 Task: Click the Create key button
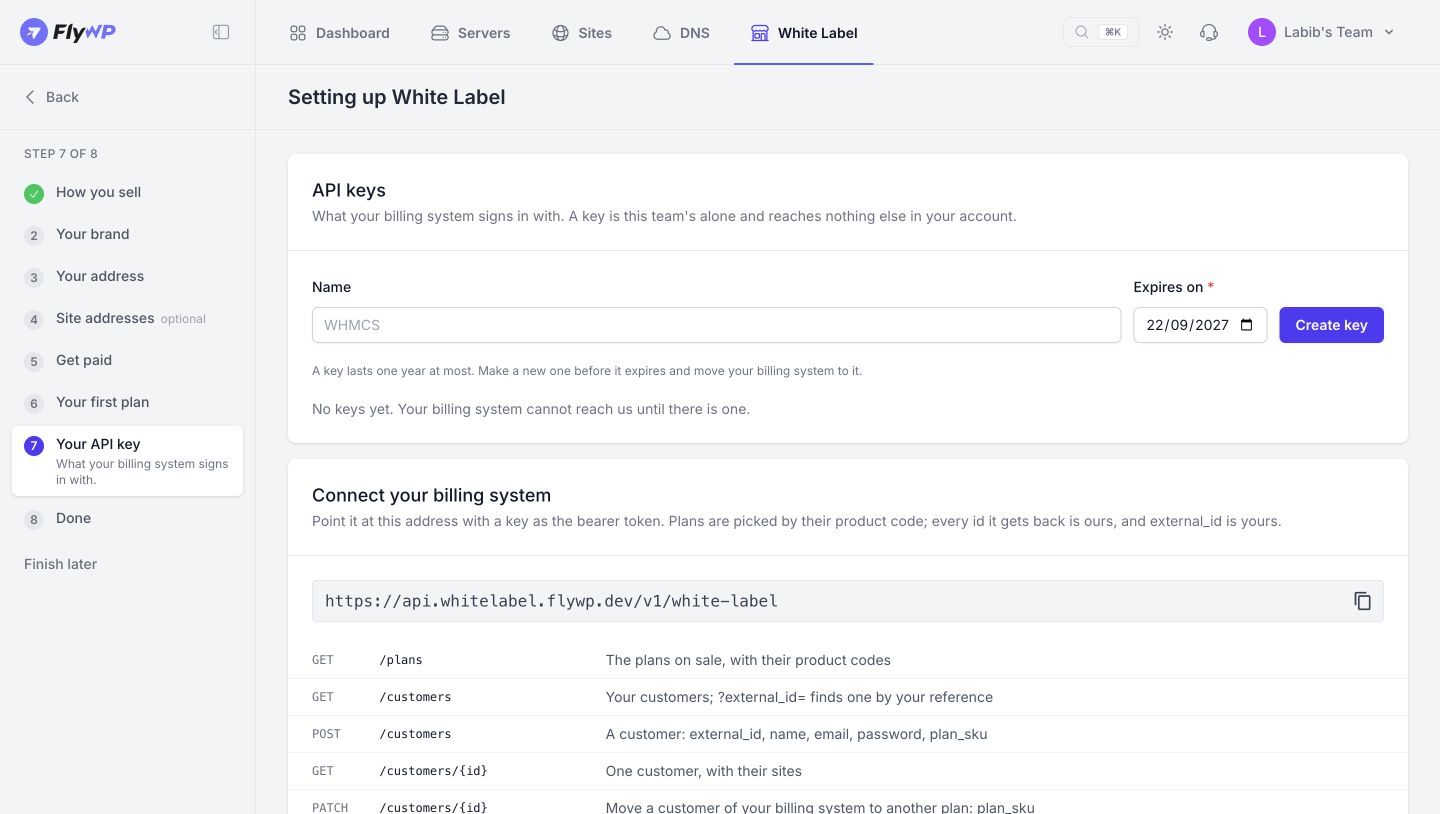pyautogui.click(x=1331, y=325)
